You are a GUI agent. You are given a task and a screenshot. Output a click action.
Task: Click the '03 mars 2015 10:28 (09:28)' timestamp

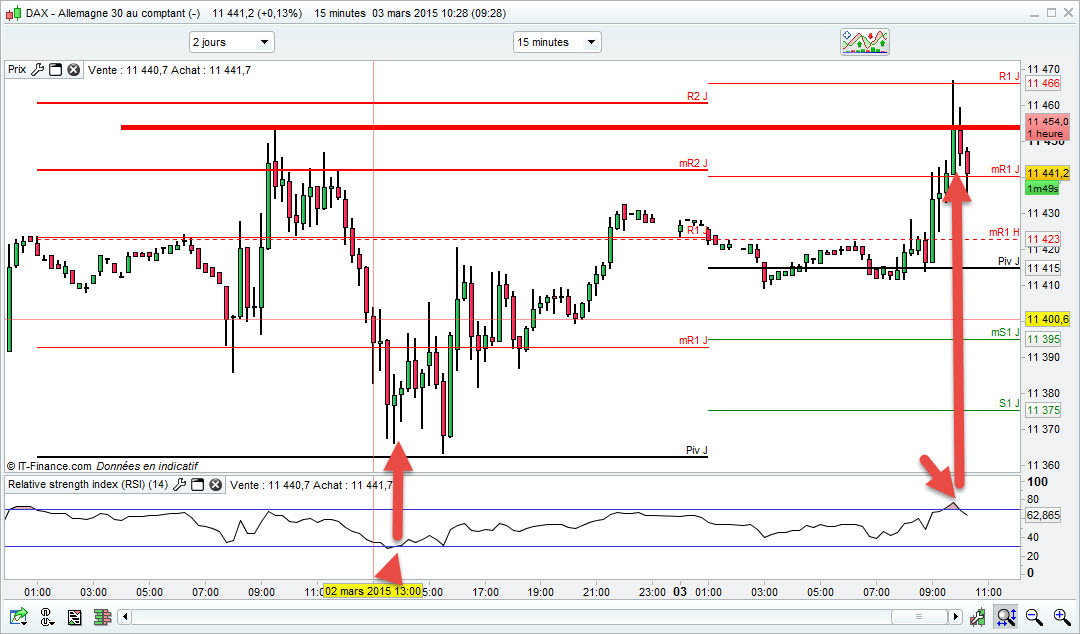click(x=439, y=13)
